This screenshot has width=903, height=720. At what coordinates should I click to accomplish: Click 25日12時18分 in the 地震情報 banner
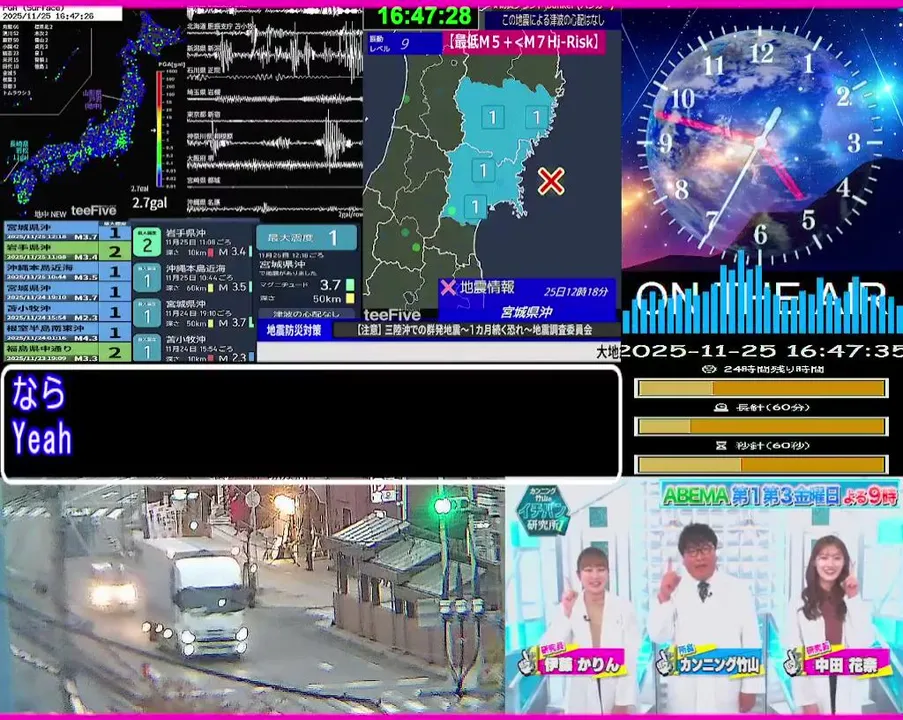pos(575,291)
